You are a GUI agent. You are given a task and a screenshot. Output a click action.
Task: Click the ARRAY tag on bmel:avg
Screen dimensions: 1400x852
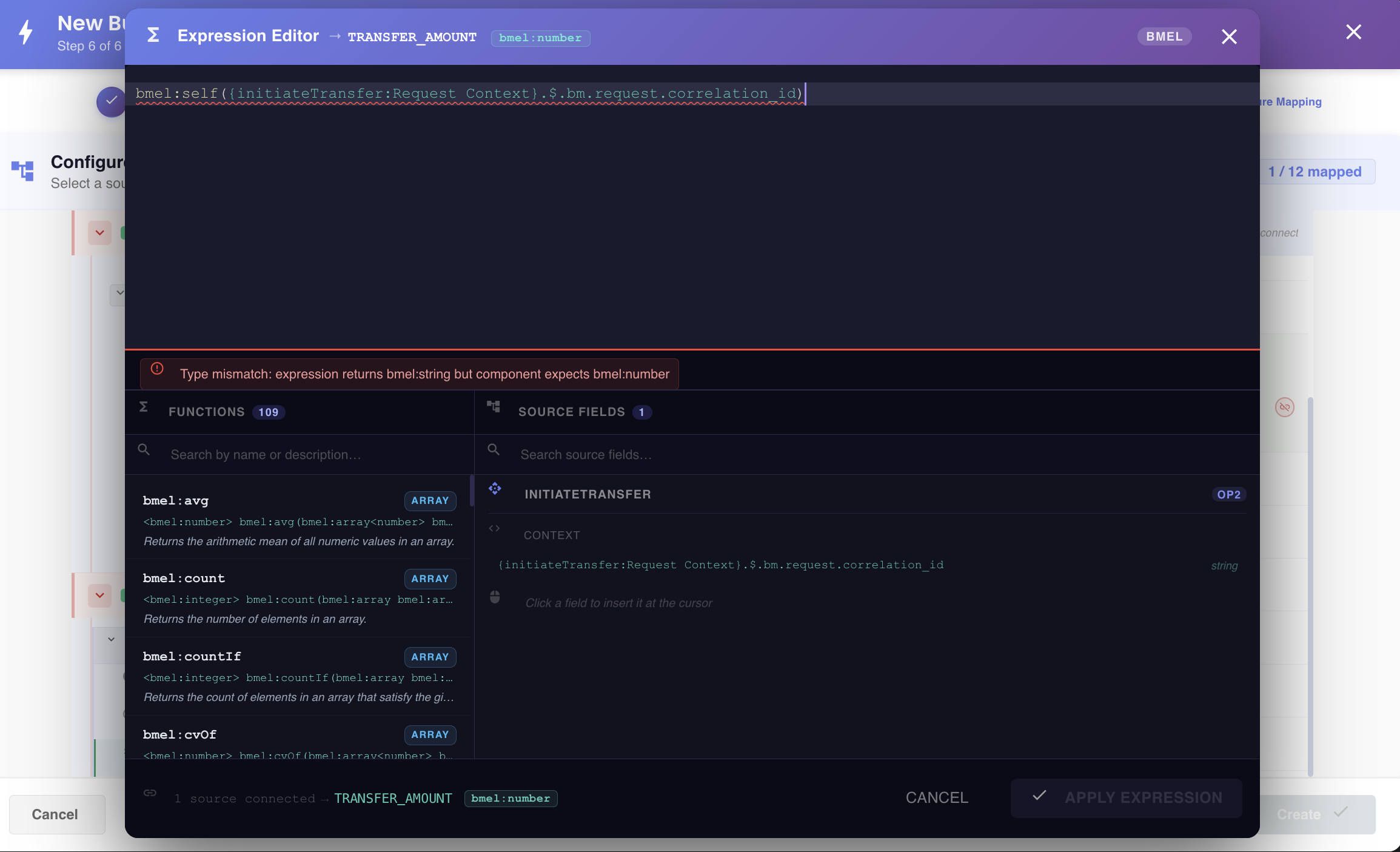coord(430,501)
